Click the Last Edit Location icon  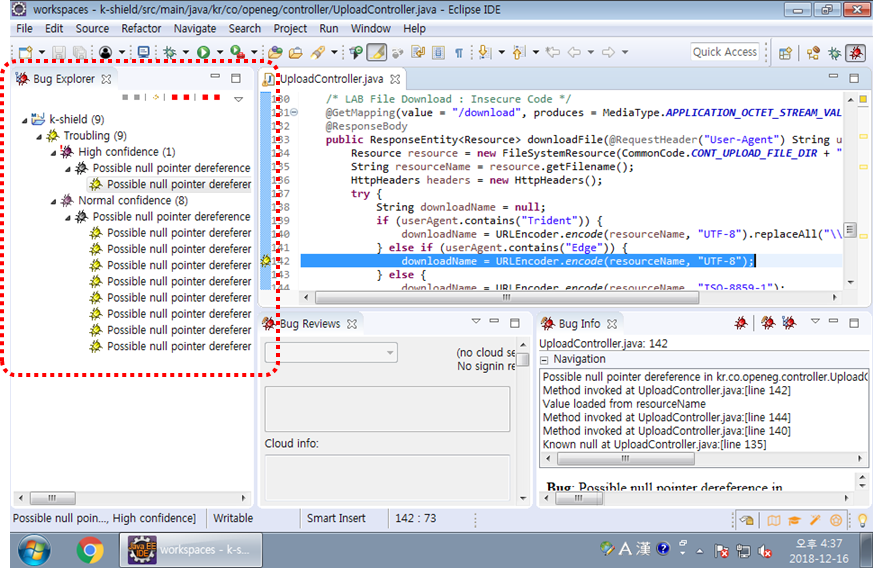pyautogui.click(x=553, y=52)
